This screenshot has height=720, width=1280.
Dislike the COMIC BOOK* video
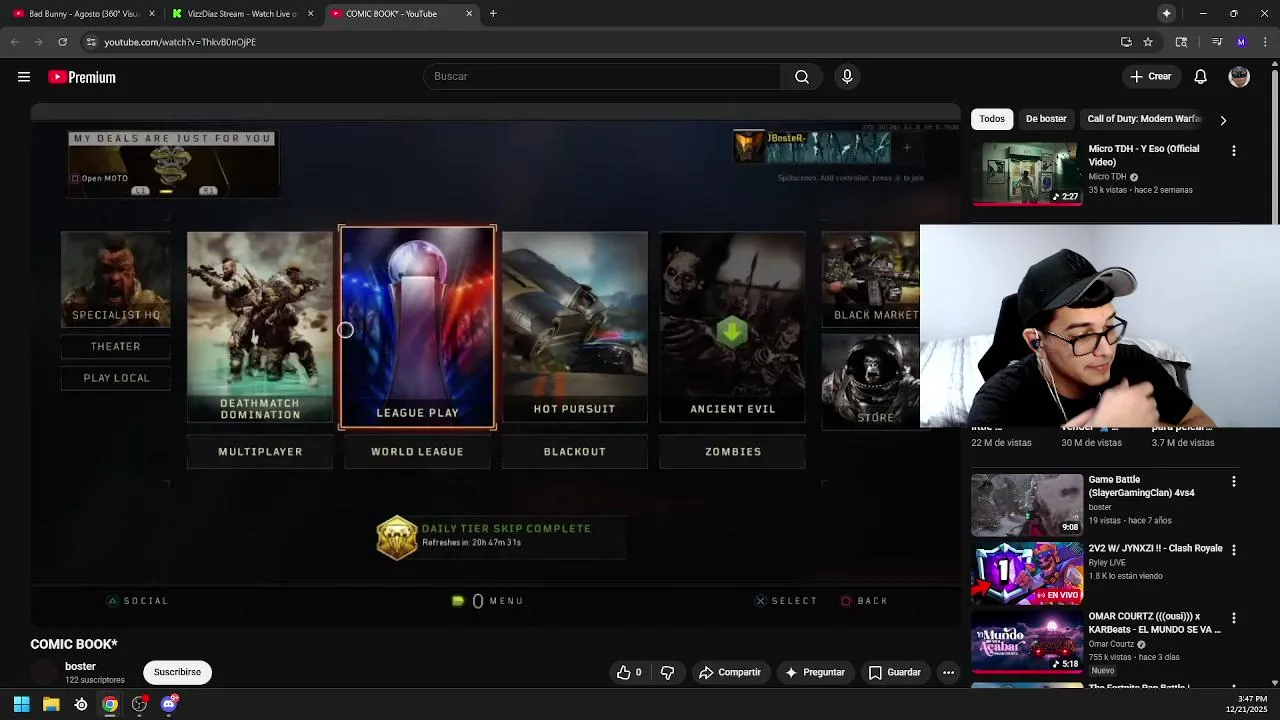point(668,672)
